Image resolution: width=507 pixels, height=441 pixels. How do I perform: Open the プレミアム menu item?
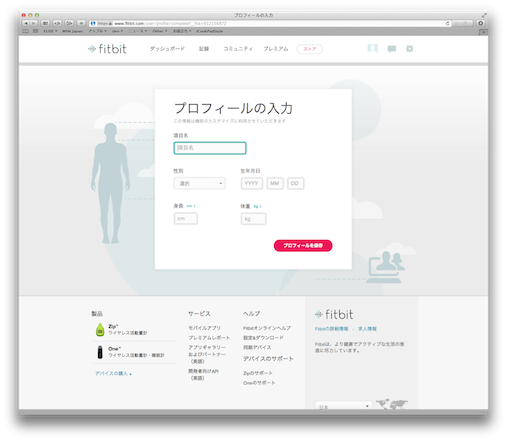tap(275, 49)
